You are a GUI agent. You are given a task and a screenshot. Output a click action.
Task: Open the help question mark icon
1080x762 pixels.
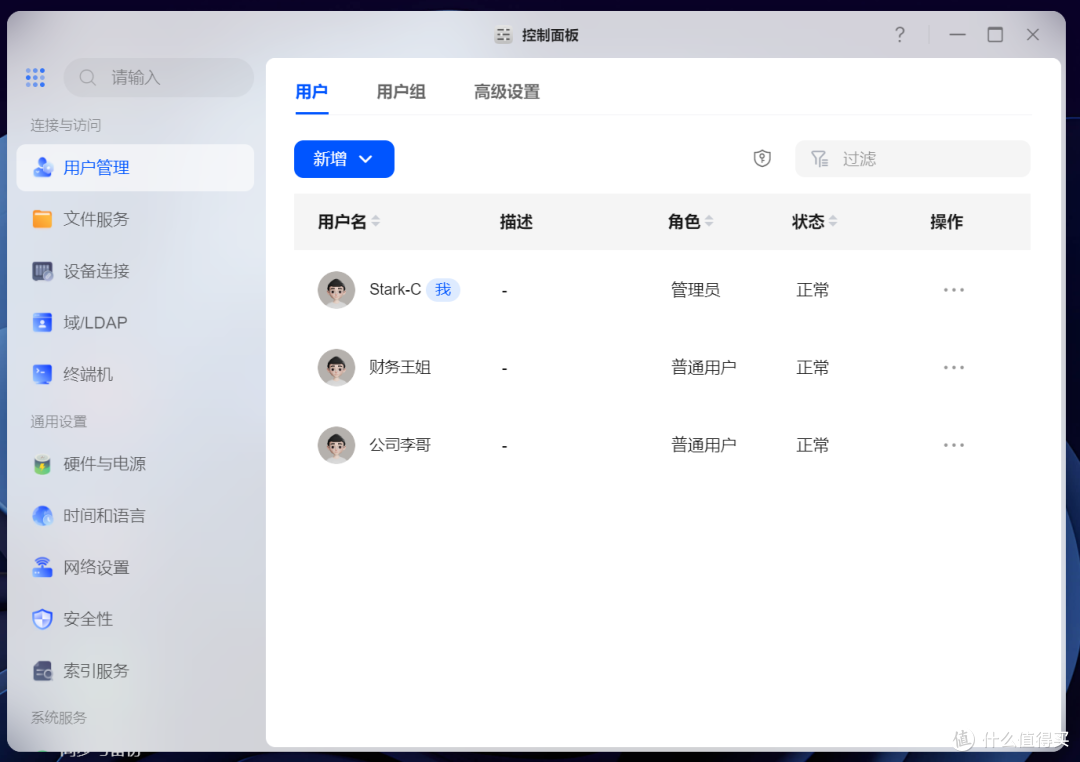tap(900, 34)
